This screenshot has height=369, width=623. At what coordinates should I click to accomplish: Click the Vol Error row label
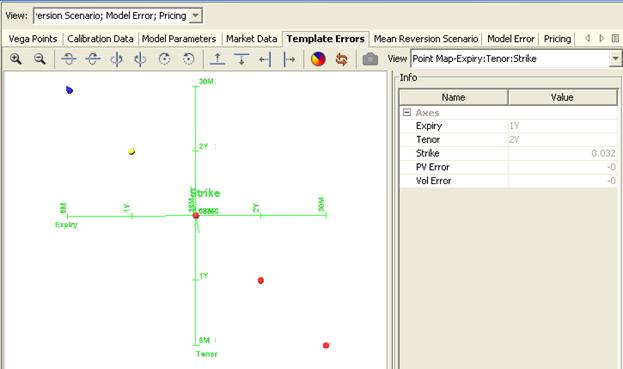pos(433,181)
